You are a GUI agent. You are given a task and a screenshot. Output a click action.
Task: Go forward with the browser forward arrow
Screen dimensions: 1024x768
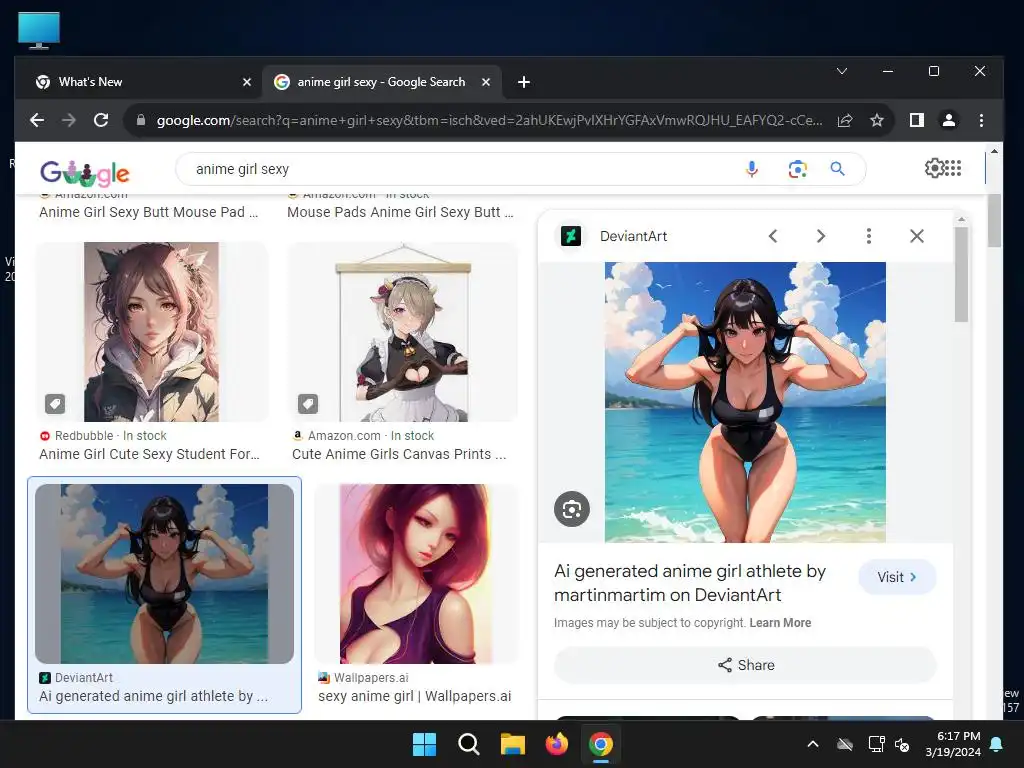click(x=69, y=120)
